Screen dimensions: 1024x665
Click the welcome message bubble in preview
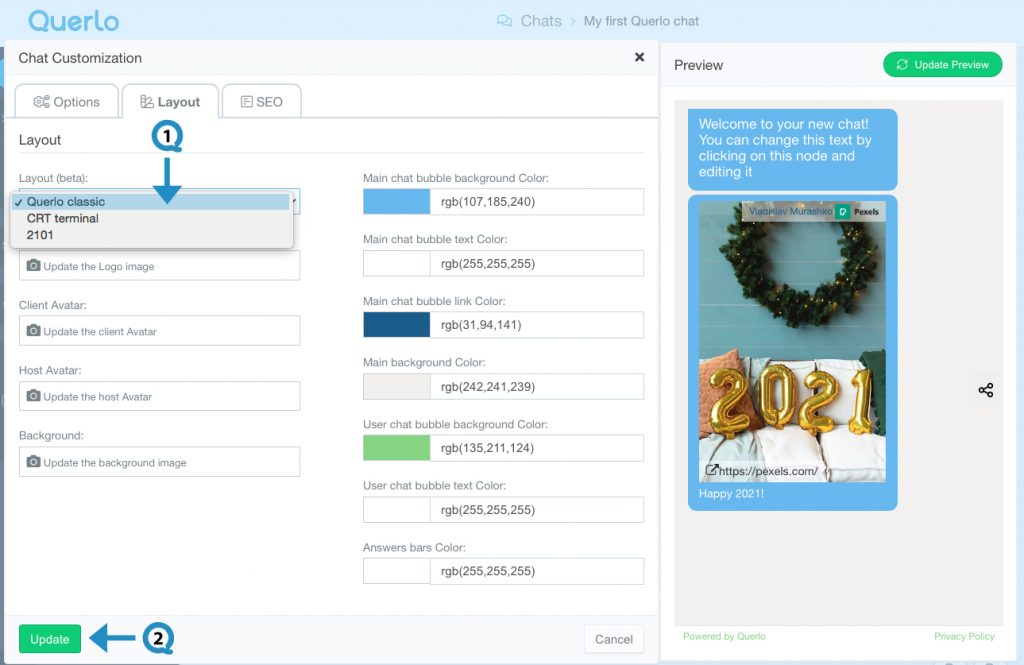coord(792,149)
